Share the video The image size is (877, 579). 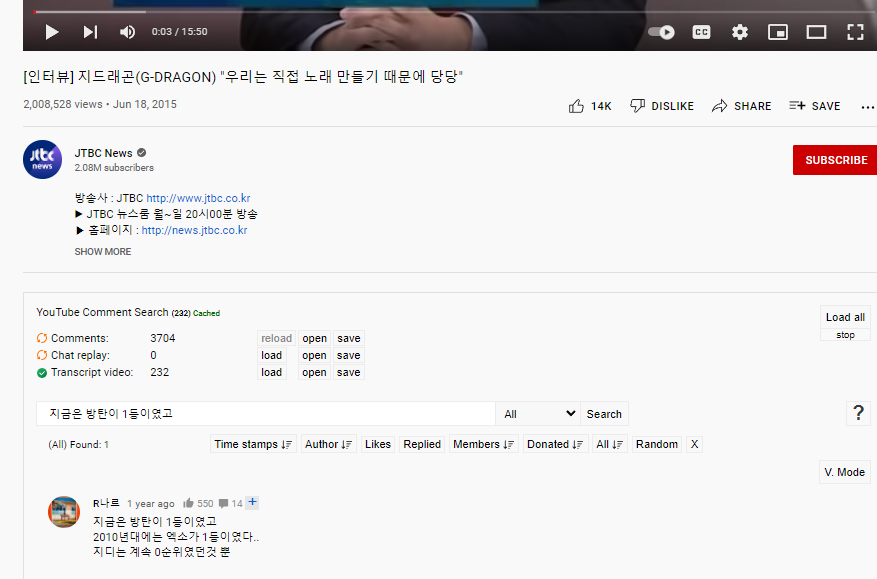tap(741, 106)
